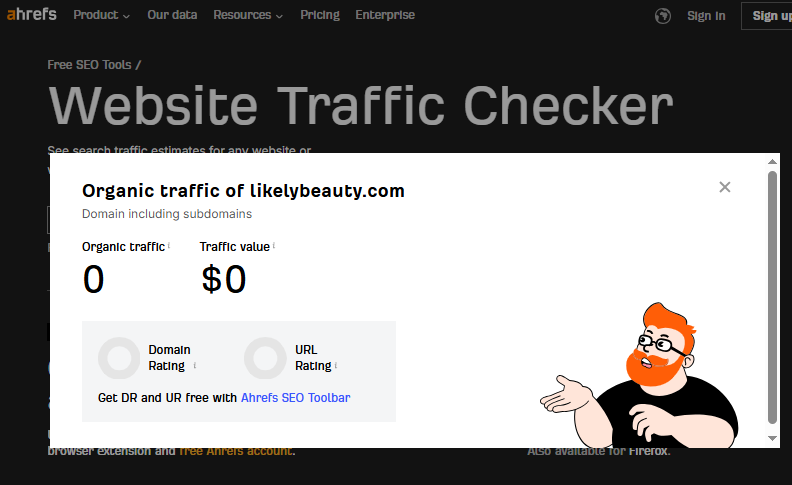This screenshot has width=792, height=485.
Task: Click the Domain Rating circle gauge
Action: click(x=119, y=358)
